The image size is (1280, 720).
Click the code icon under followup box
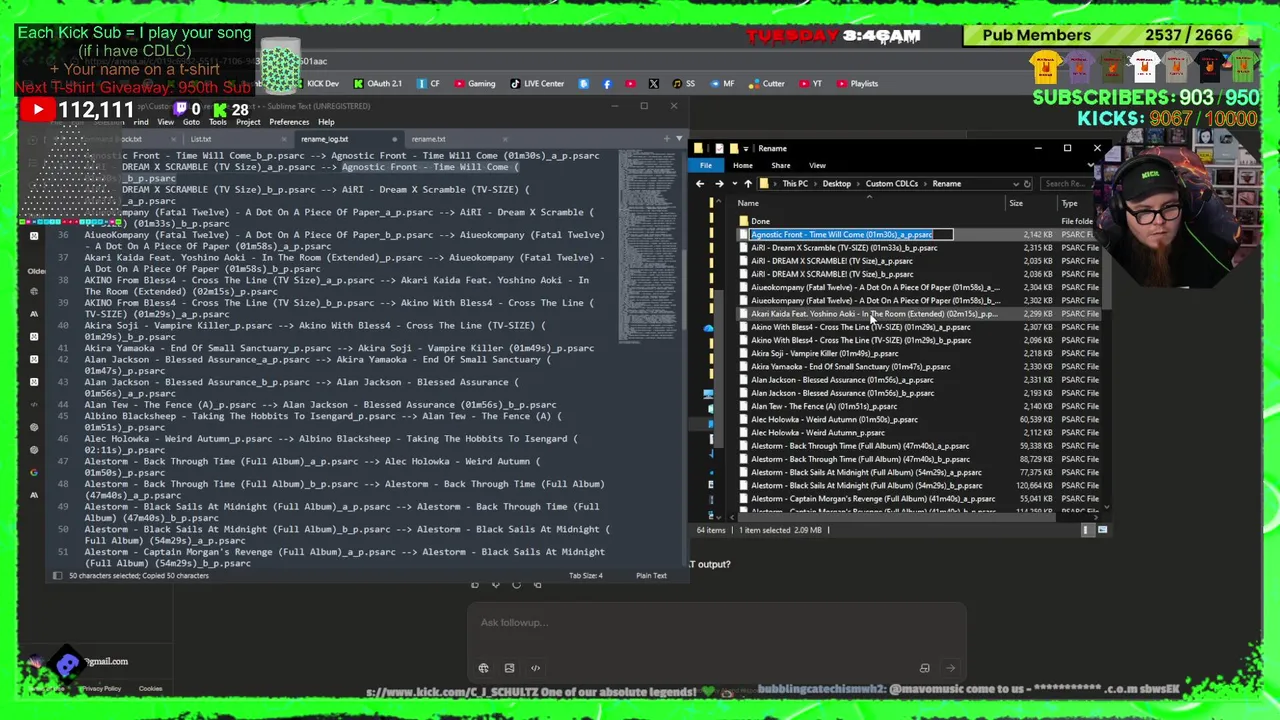click(535, 668)
